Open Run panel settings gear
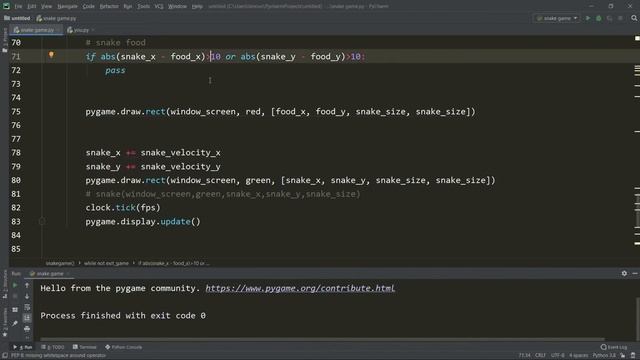Viewport: 640px width, 360px height. [624, 273]
